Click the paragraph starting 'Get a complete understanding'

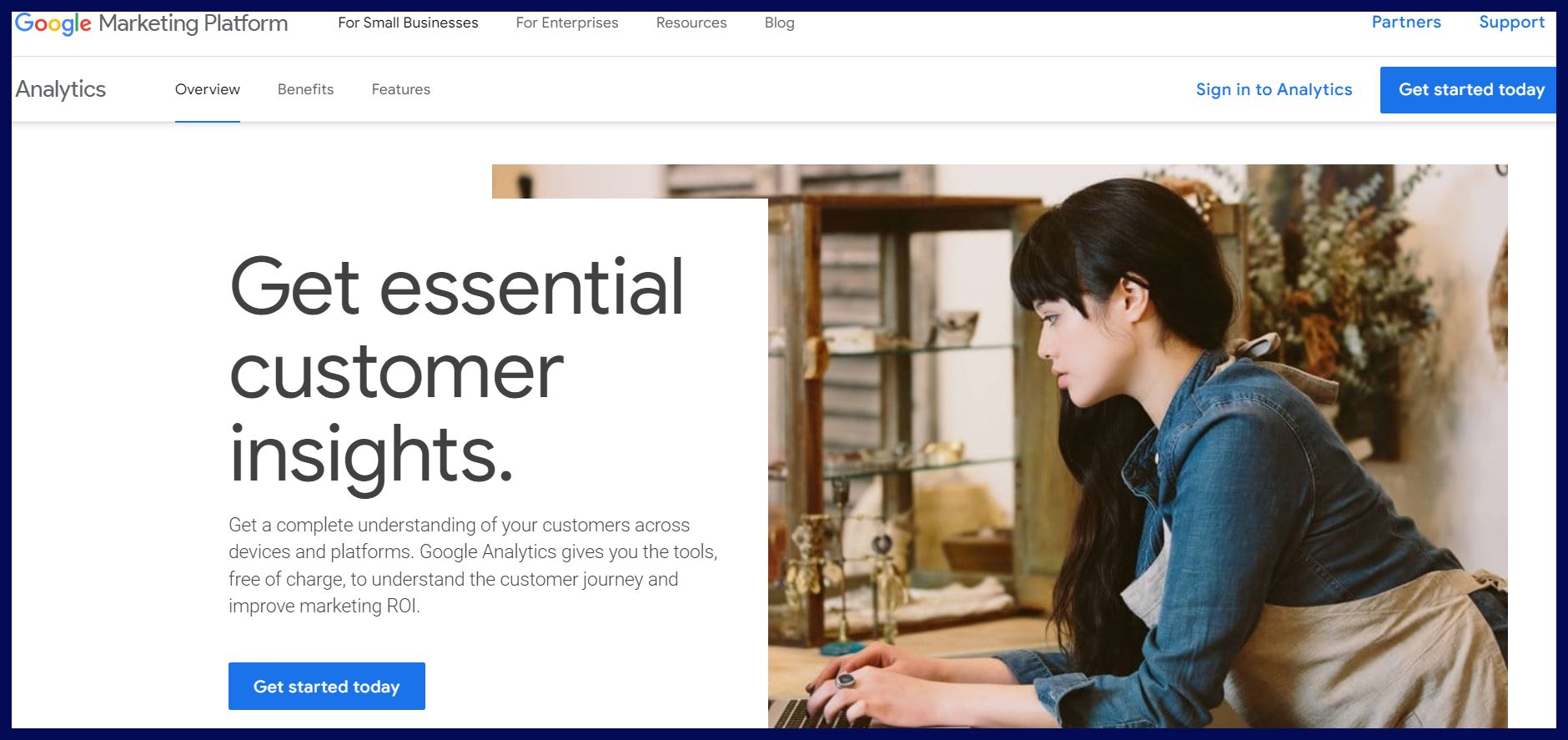coord(473,566)
